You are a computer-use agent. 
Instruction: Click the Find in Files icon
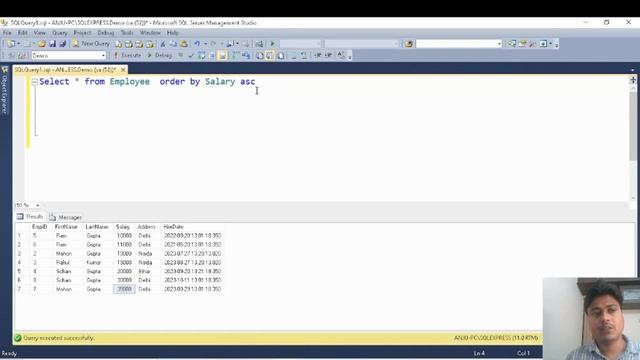409,44
